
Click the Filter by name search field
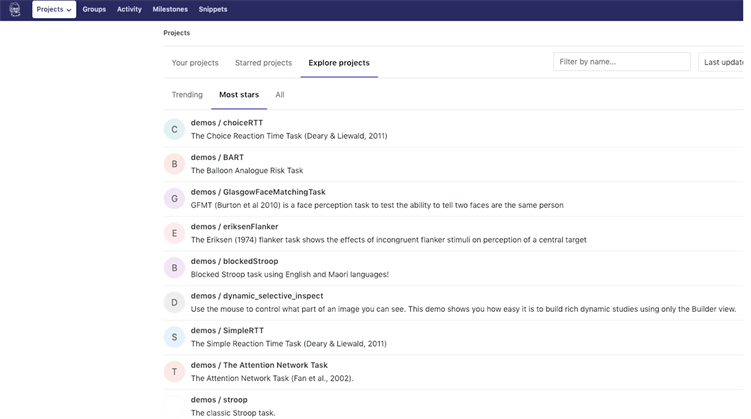[621, 62]
